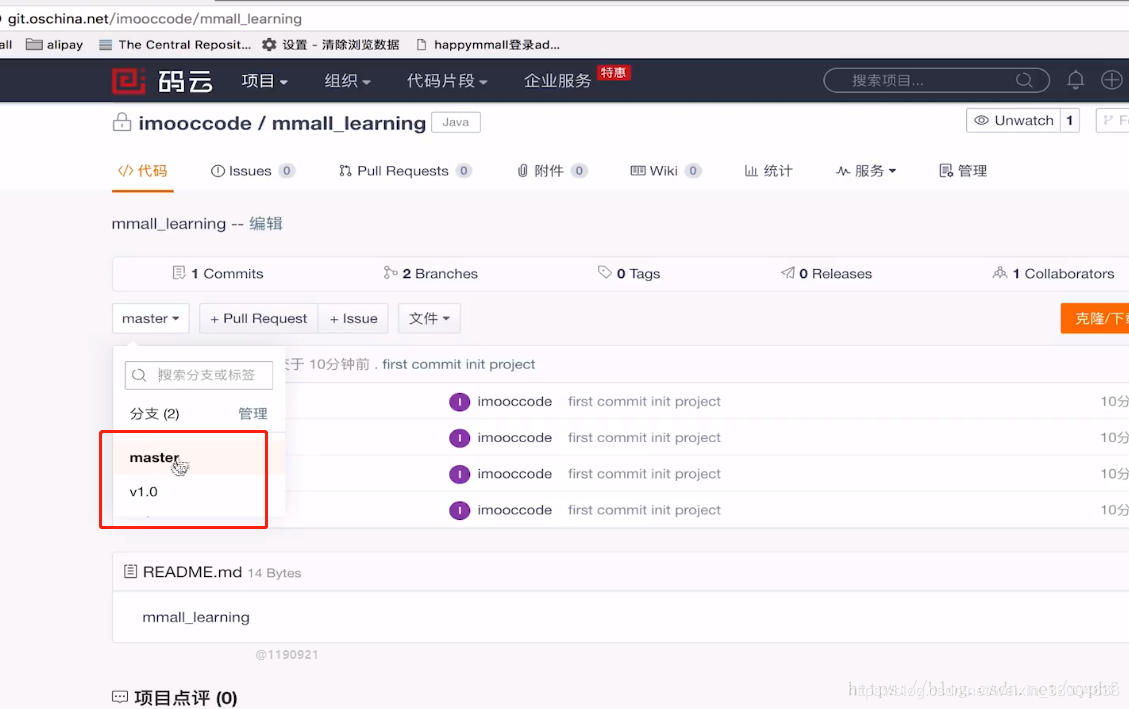Image resolution: width=1129 pixels, height=709 pixels.
Task: Select the master branch in dropdown list
Action: [x=199, y=458]
